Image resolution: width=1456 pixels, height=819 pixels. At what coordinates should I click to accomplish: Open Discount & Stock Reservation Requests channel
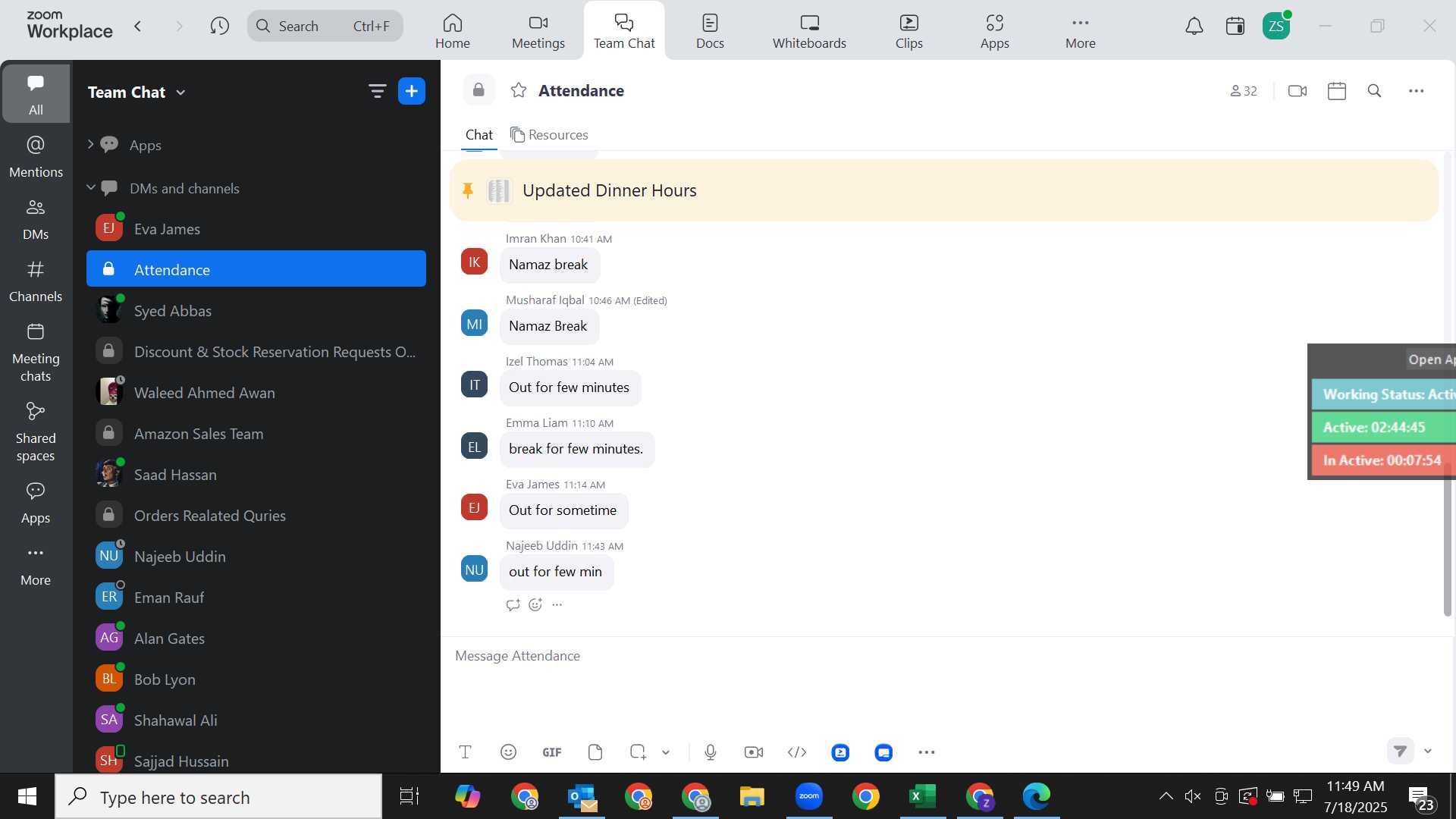point(256,351)
